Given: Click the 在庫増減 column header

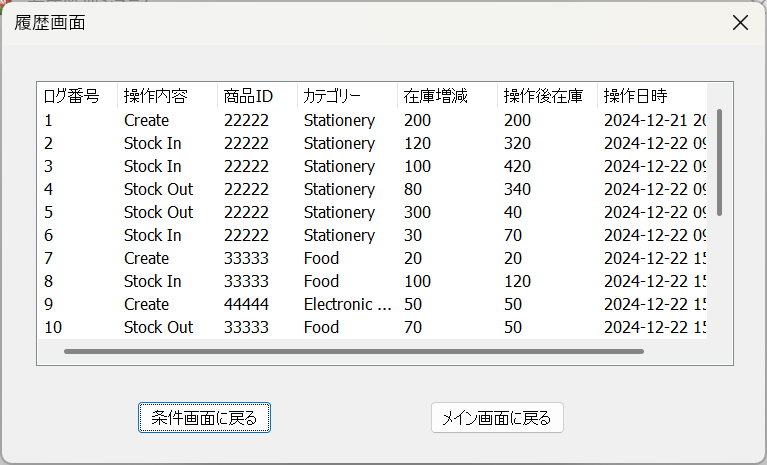Looking at the screenshot, I should pos(431,97).
